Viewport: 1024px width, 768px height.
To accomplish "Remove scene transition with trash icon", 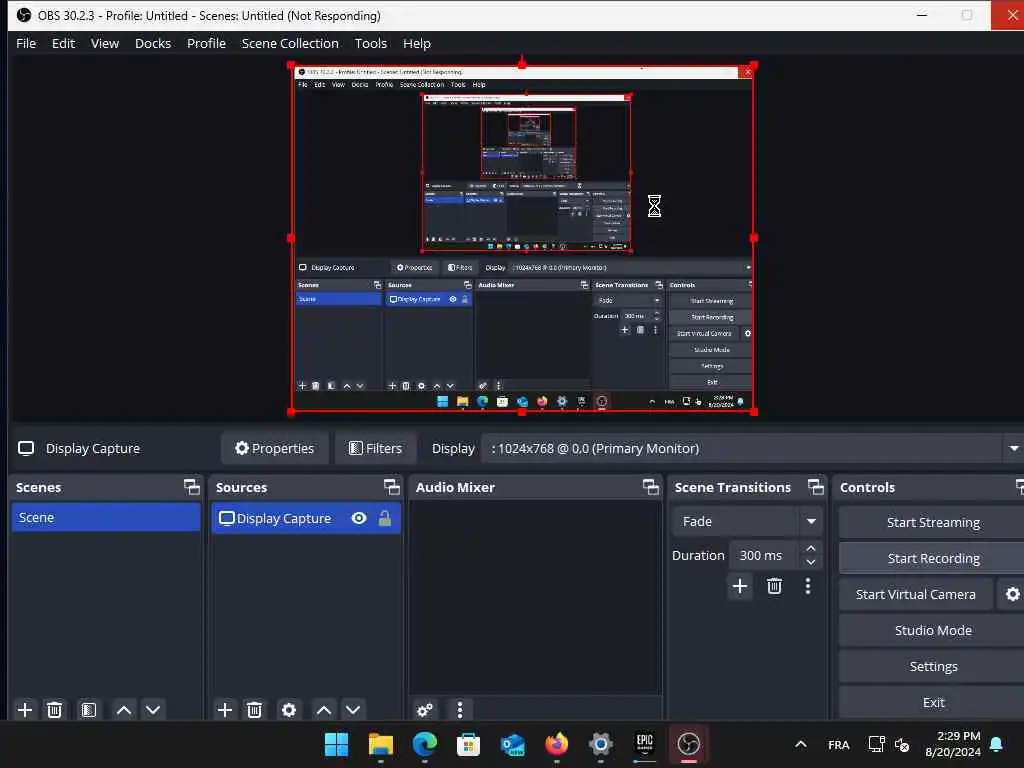I will (775, 586).
